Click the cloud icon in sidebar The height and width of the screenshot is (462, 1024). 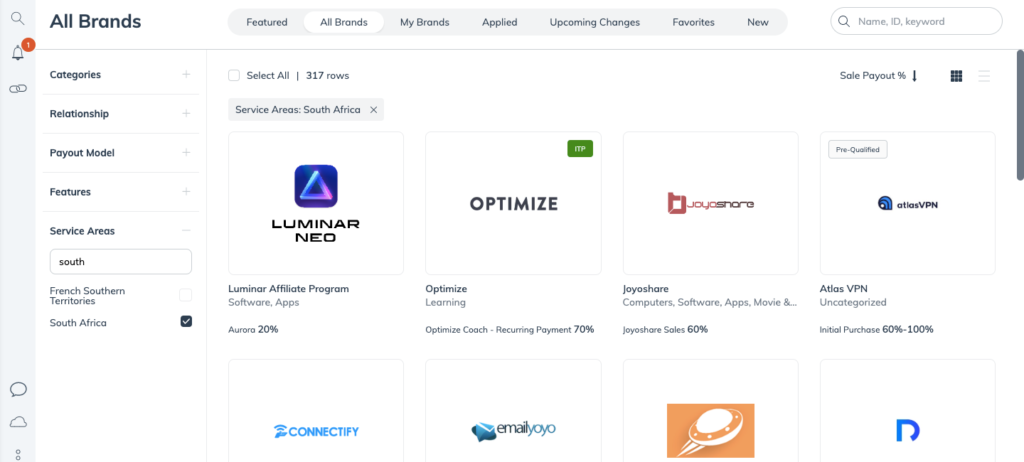pos(18,422)
